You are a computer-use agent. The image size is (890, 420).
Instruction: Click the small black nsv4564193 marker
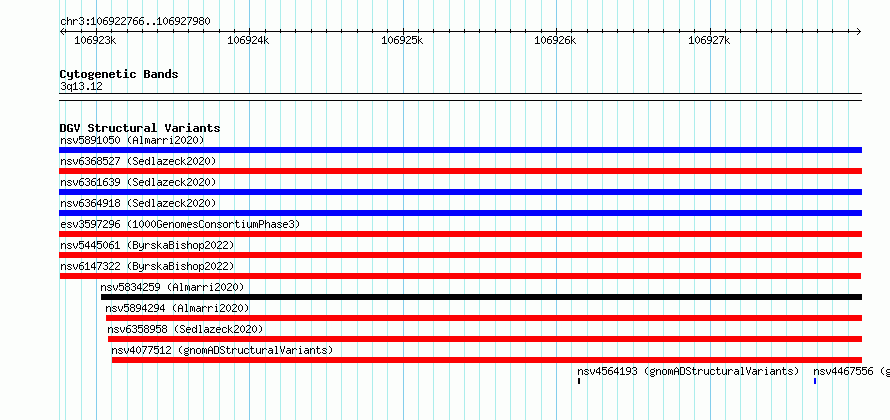(579, 381)
